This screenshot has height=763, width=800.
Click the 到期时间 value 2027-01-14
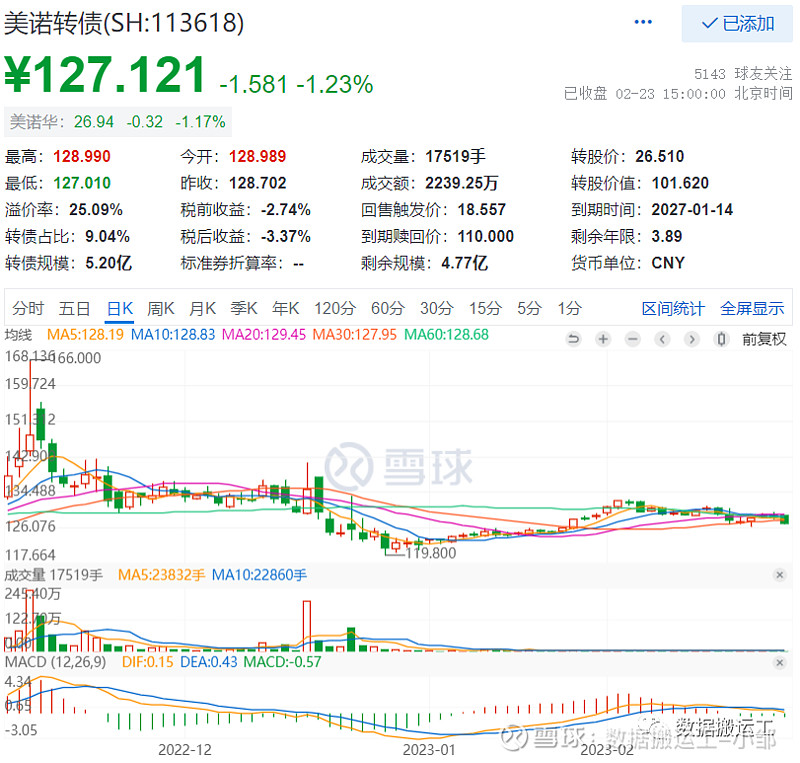(692, 209)
